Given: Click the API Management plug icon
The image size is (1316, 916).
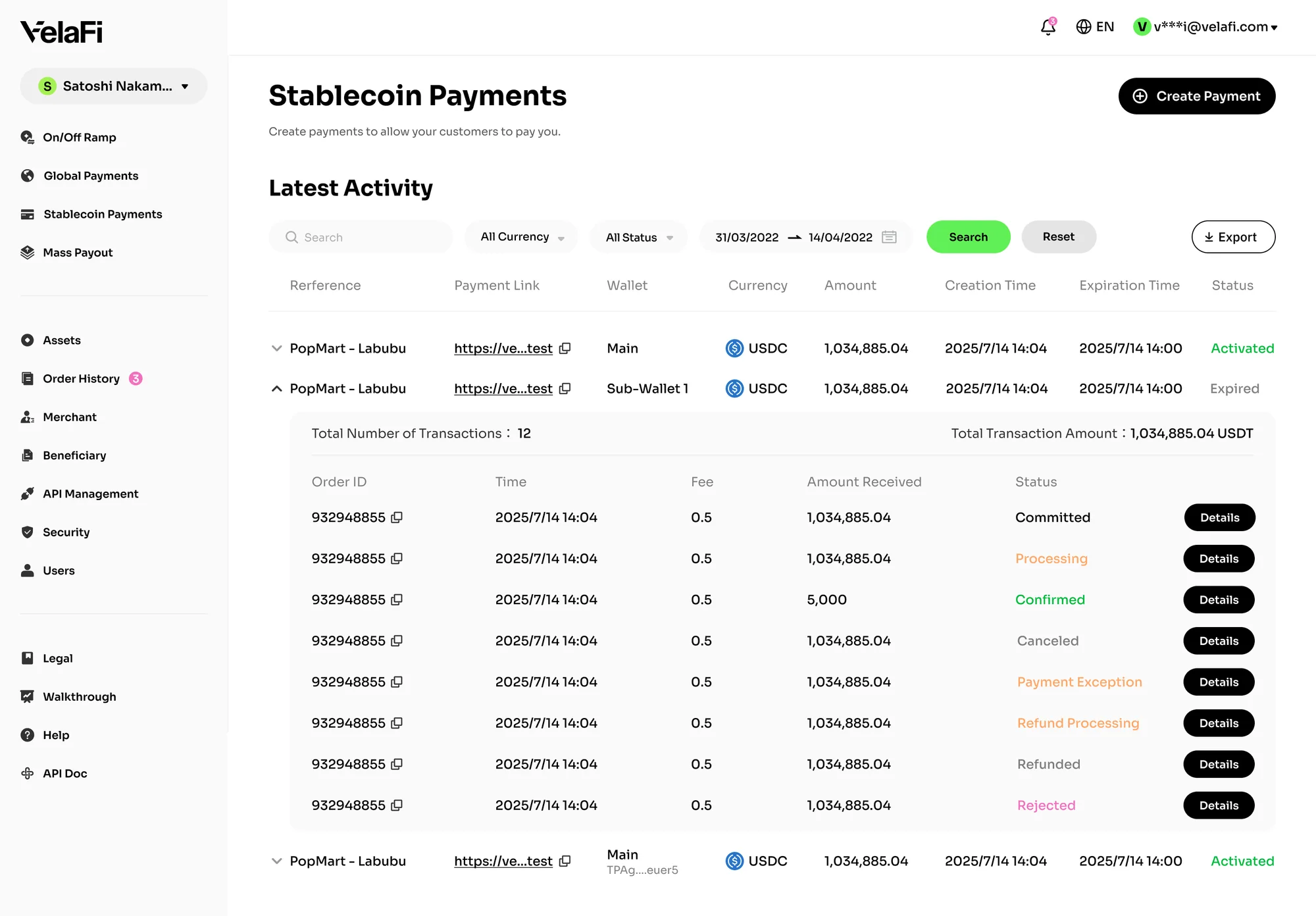Looking at the screenshot, I should [27, 494].
